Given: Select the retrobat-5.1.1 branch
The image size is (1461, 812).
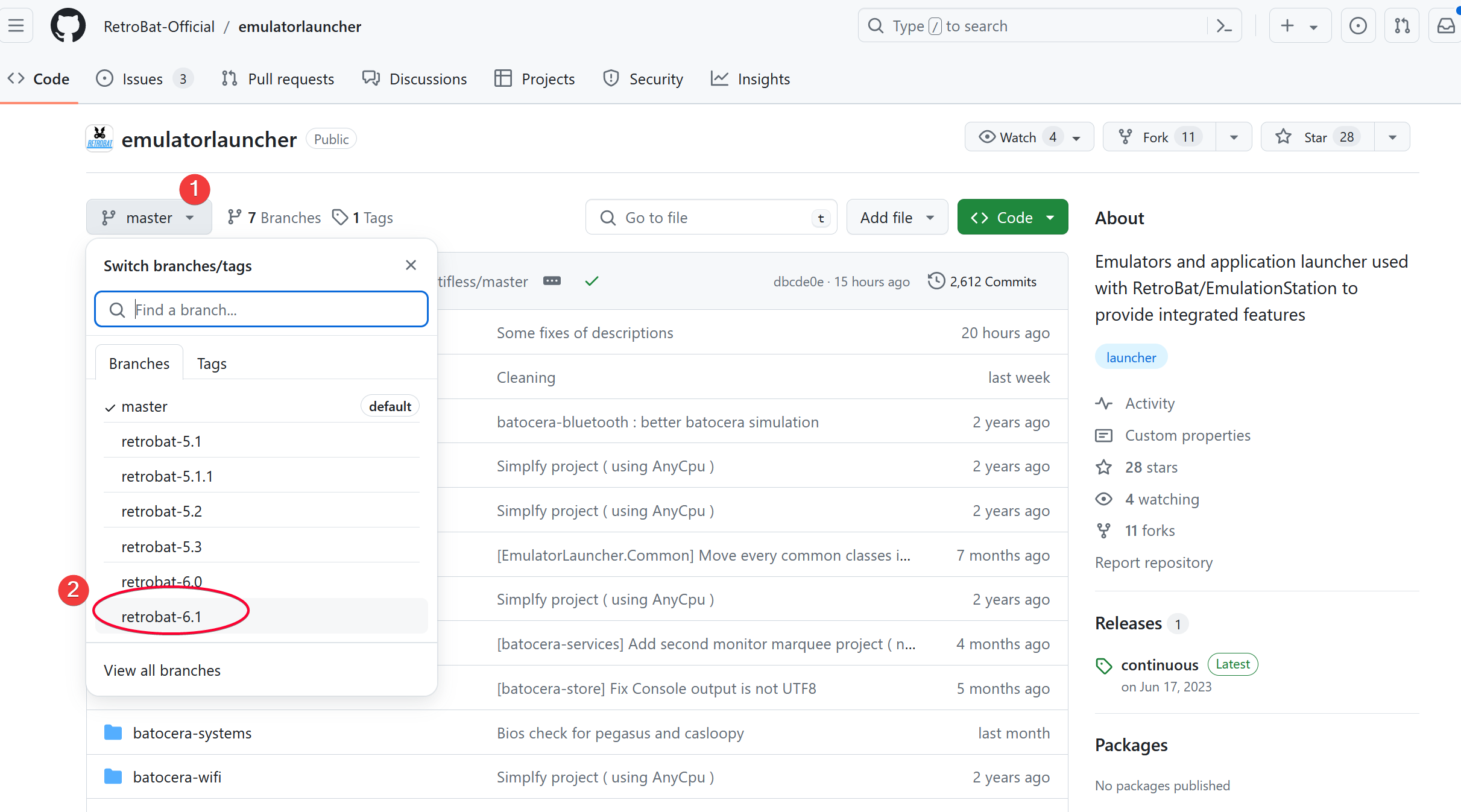Looking at the screenshot, I should (x=261, y=476).
